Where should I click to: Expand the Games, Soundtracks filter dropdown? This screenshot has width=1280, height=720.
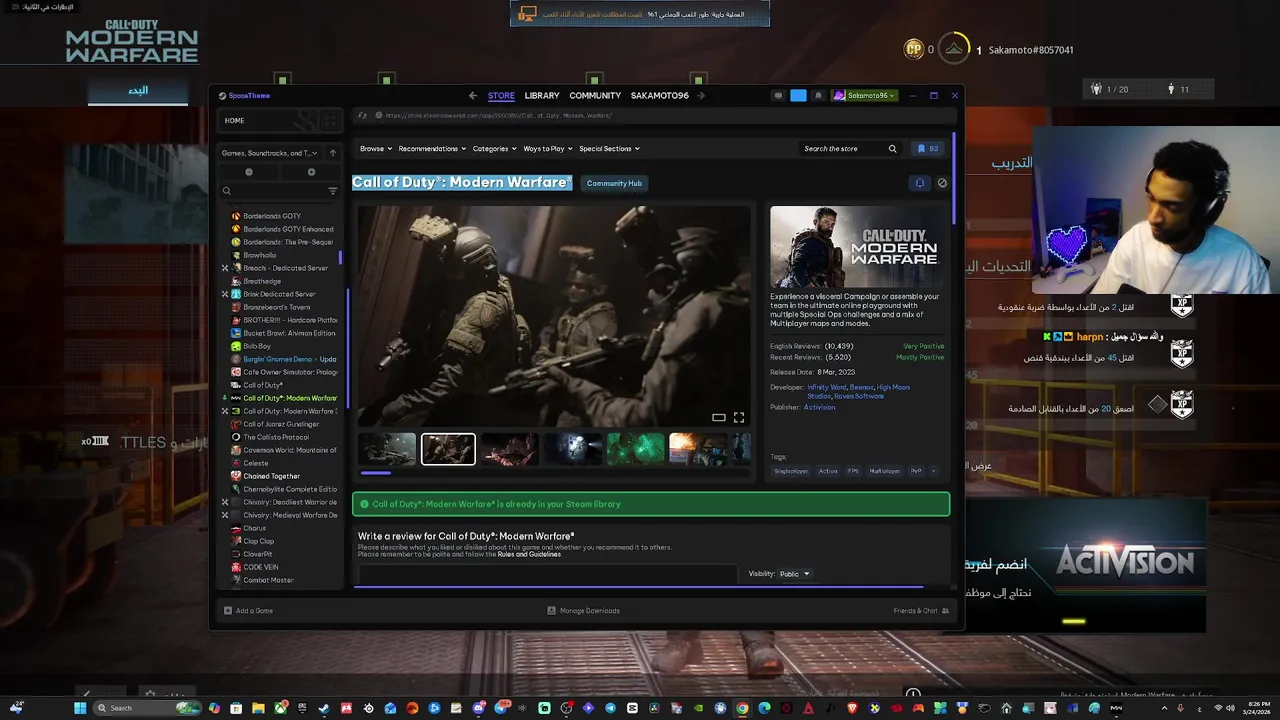[270, 153]
